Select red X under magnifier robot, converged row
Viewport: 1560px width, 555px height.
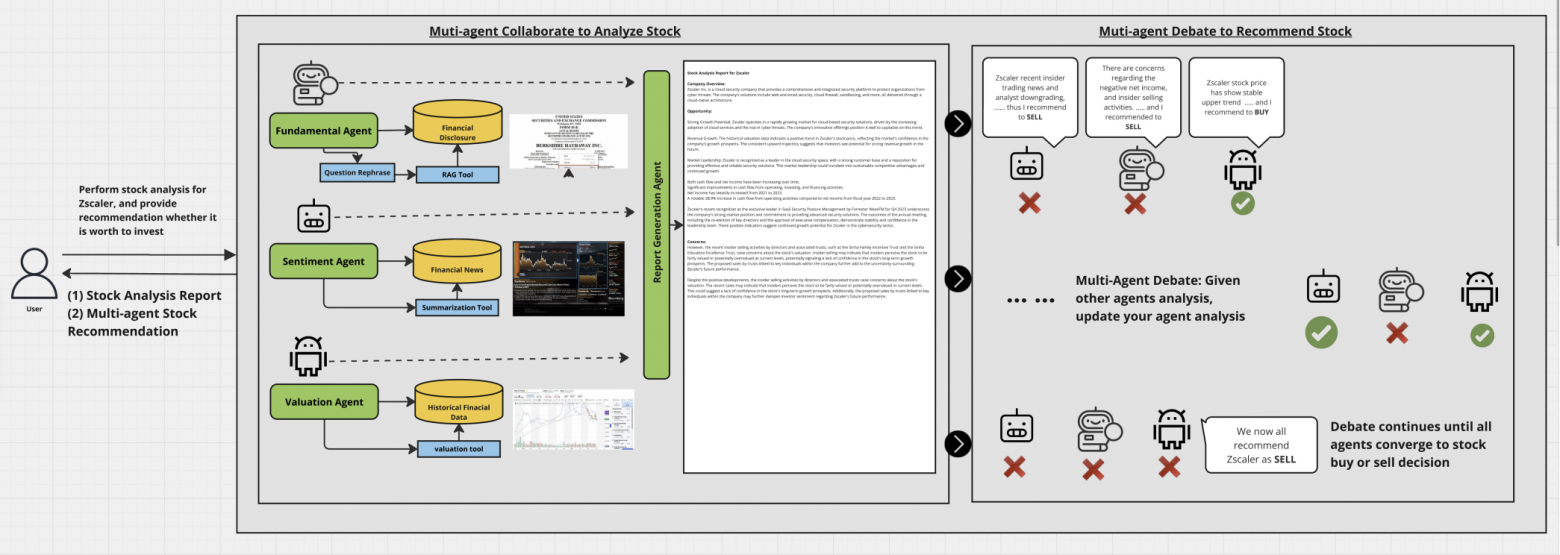[x=1092, y=467]
